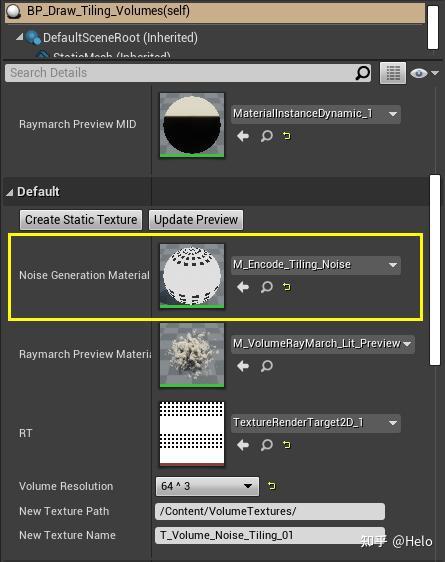This screenshot has width=445, height=562.
Task: Click the Raymarch Preview Material label
Action: tap(85, 354)
